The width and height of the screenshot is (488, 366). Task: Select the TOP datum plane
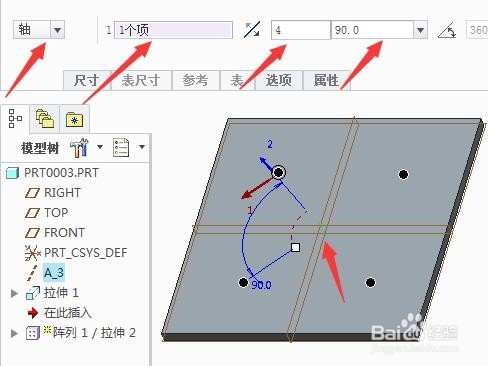click(56, 213)
